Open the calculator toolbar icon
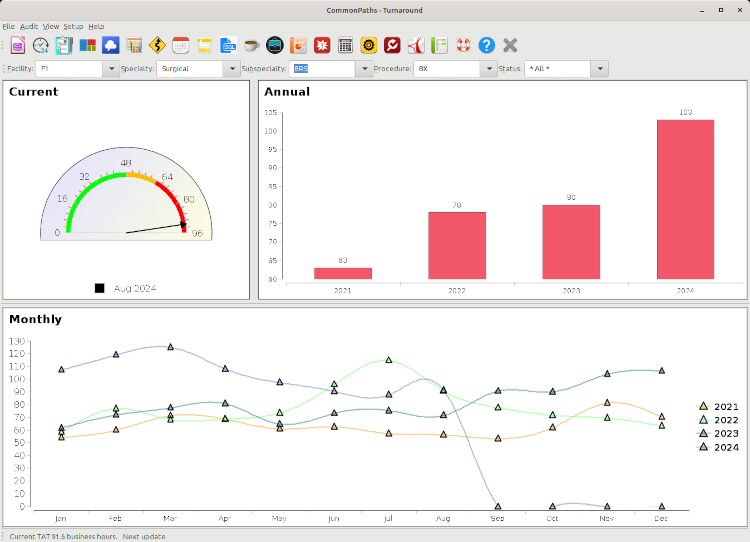 [x=345, y=45]
